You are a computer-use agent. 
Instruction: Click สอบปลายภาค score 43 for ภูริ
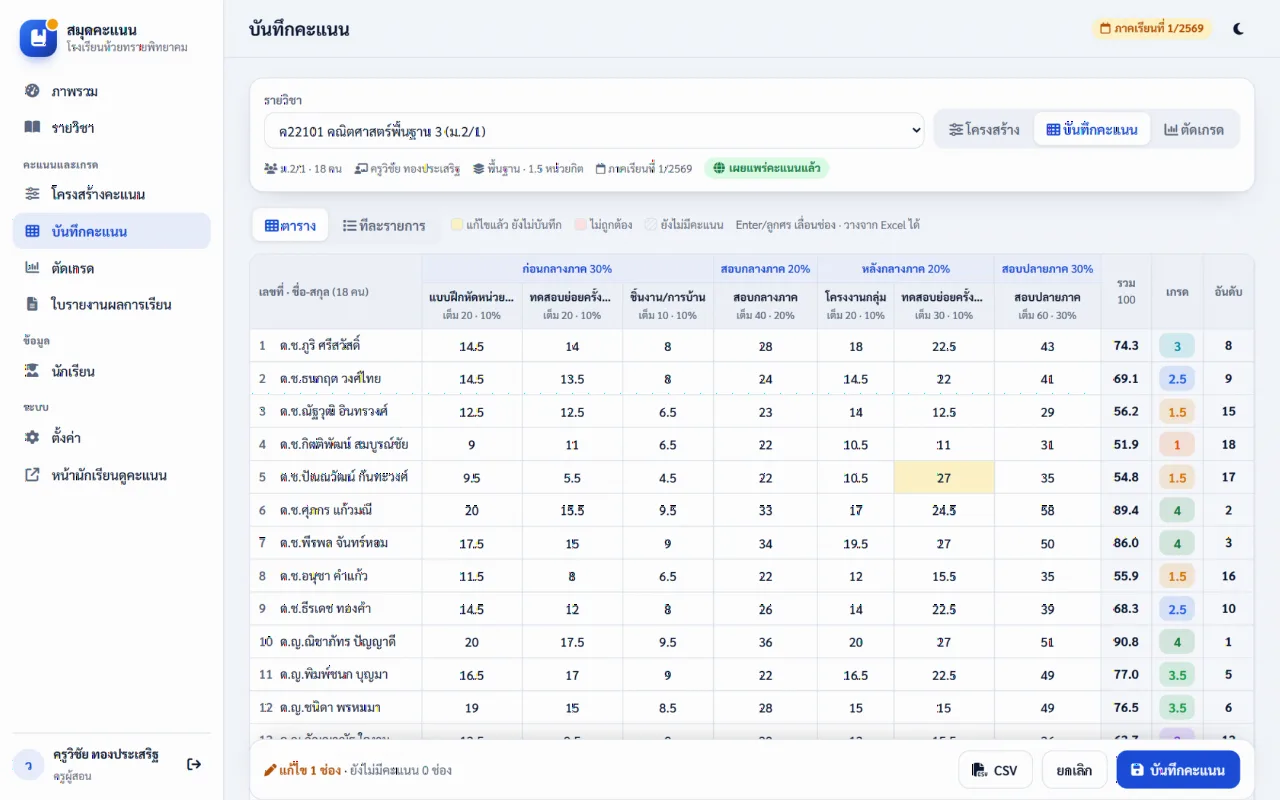pyautogui.click(x=1048, y=346)
